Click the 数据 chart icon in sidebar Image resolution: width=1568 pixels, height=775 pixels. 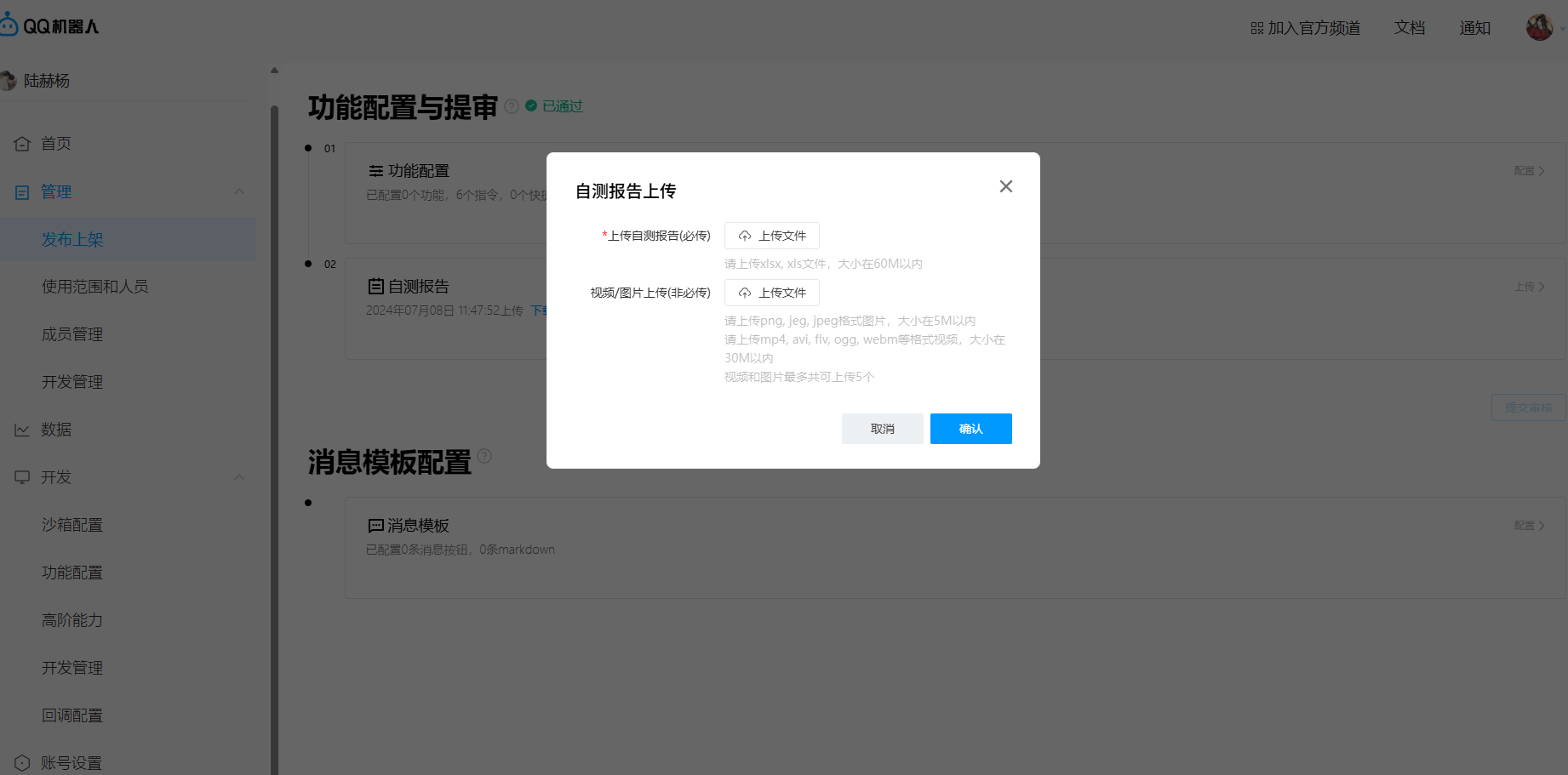click(22, 430)
